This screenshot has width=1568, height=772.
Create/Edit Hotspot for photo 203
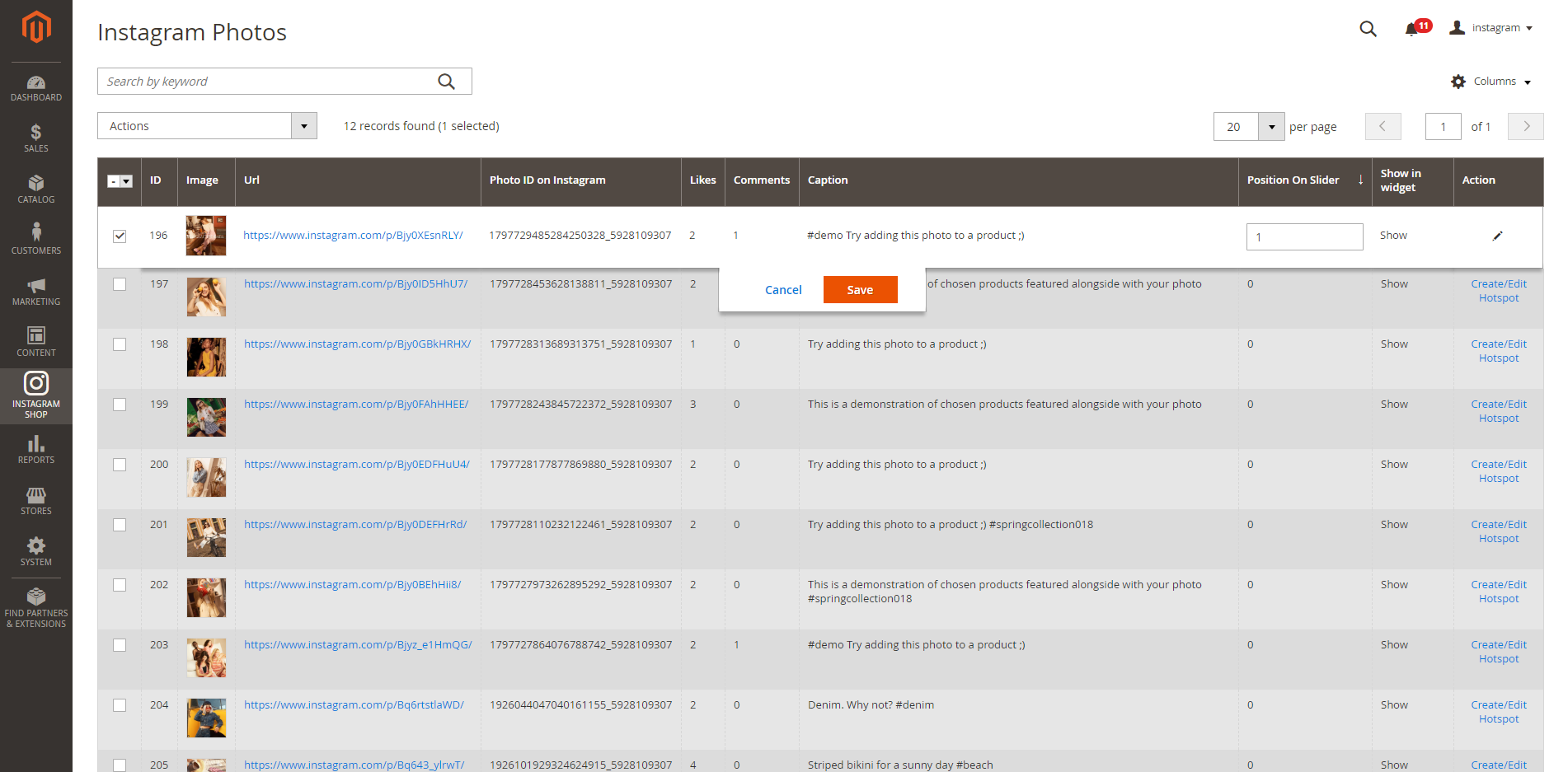pyautogui.click(x=1498, y=652)
